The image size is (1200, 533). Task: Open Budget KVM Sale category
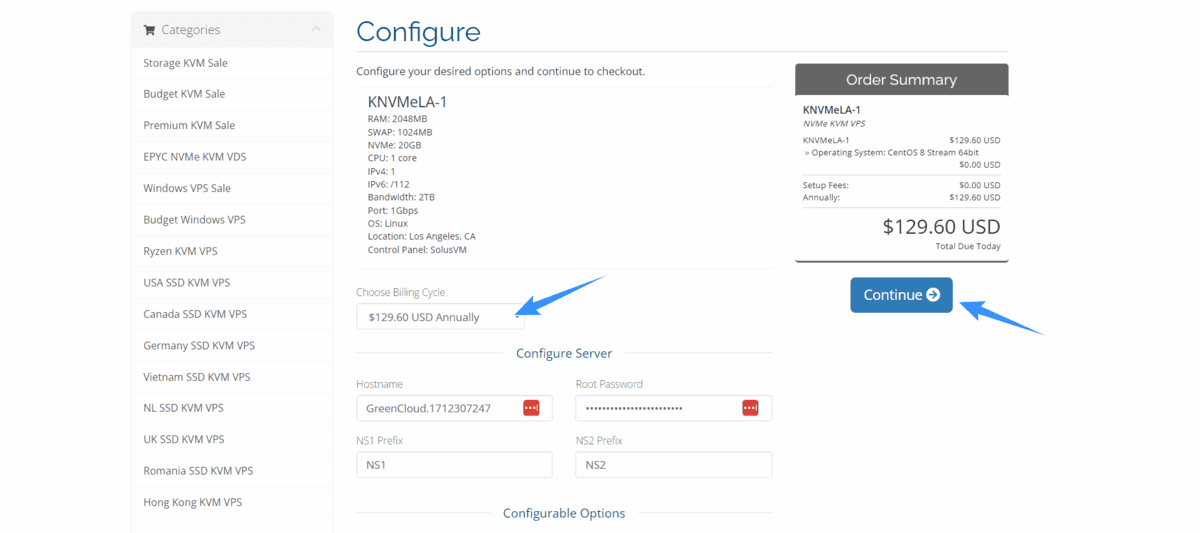point(232,94)
